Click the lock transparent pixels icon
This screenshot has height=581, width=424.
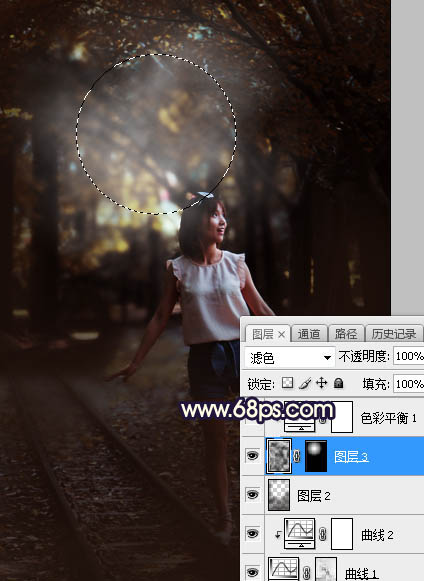point(288,383)
